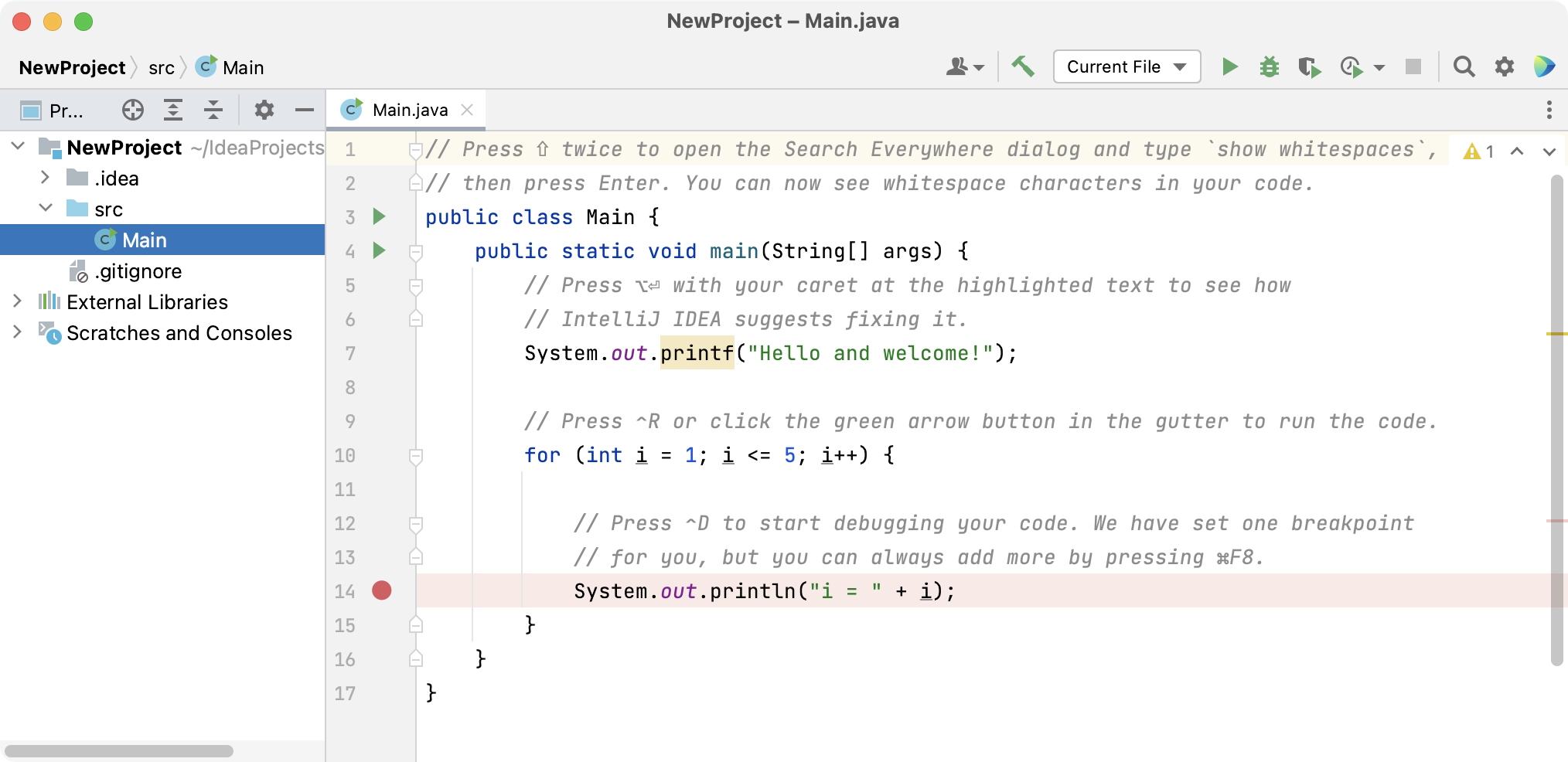Open profiler options dropdown arrow
The image size is (1568, 762).
coord(1379,68)
